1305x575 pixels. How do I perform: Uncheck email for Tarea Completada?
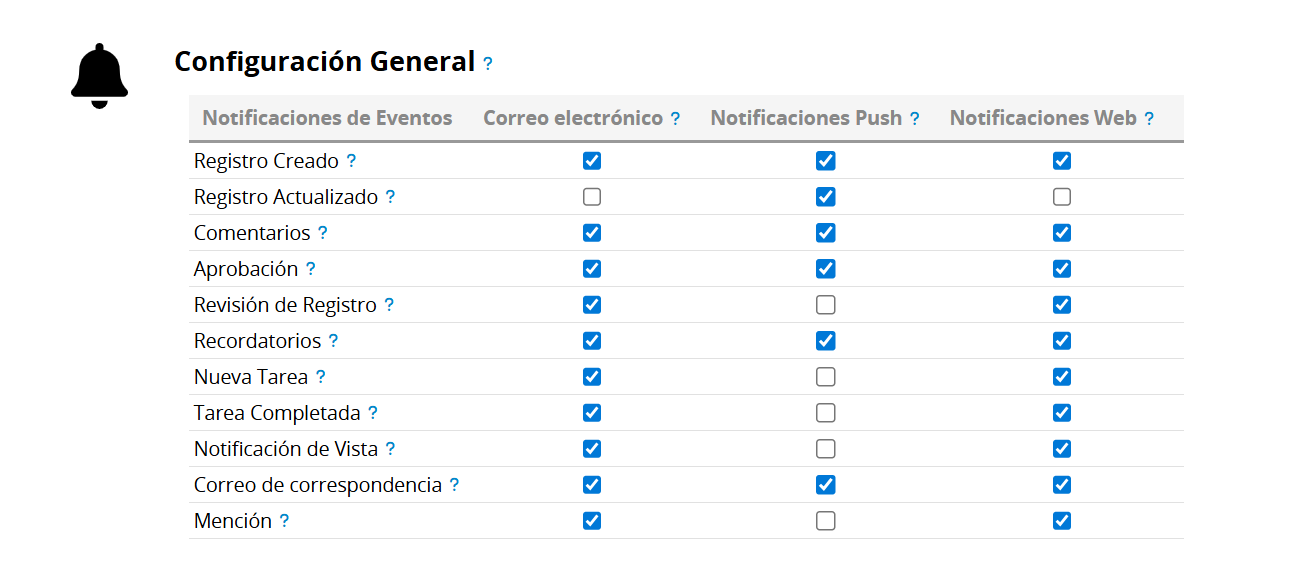click(x=592, y=413)
